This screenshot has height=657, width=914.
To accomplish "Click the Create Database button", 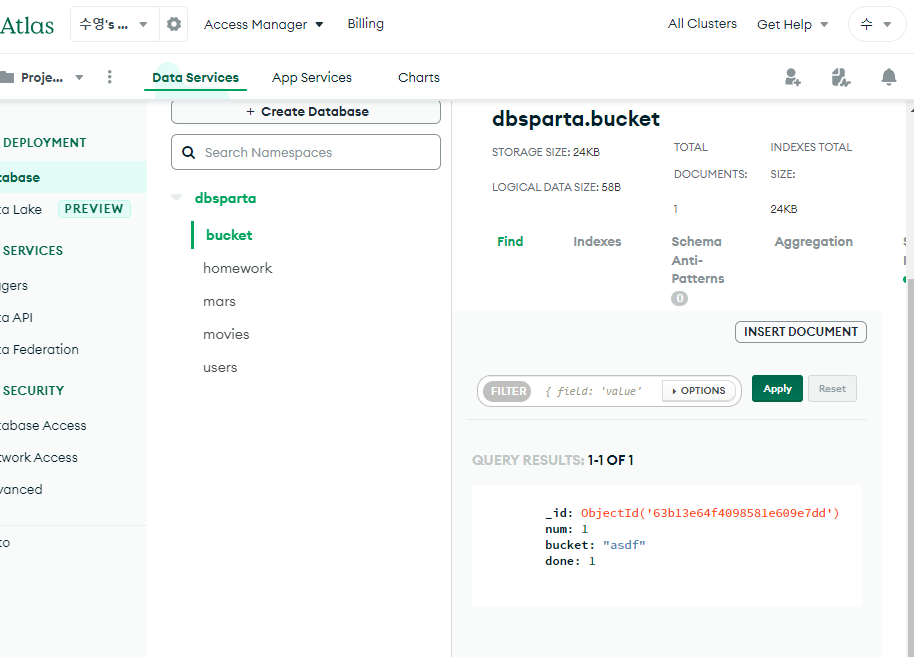I will tap(306, 111).
